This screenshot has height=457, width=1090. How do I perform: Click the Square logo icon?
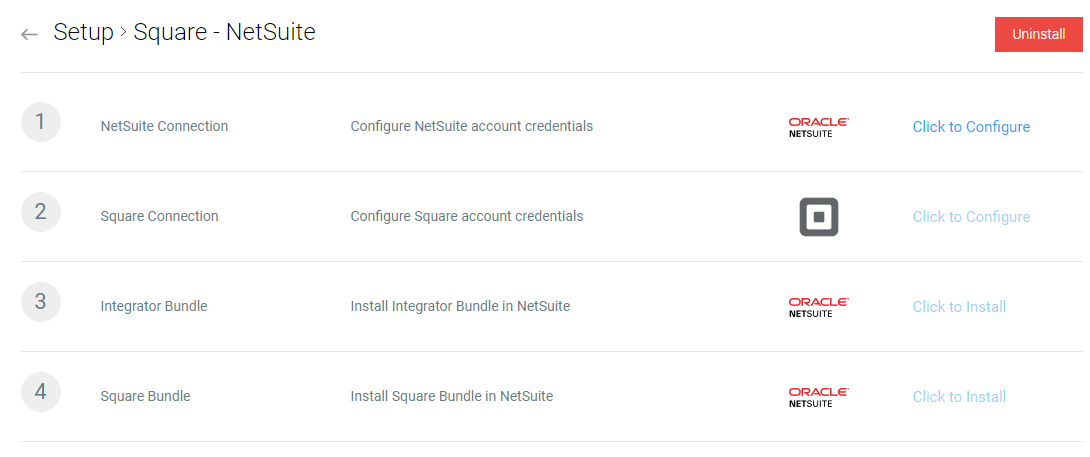tap(818, 217)
